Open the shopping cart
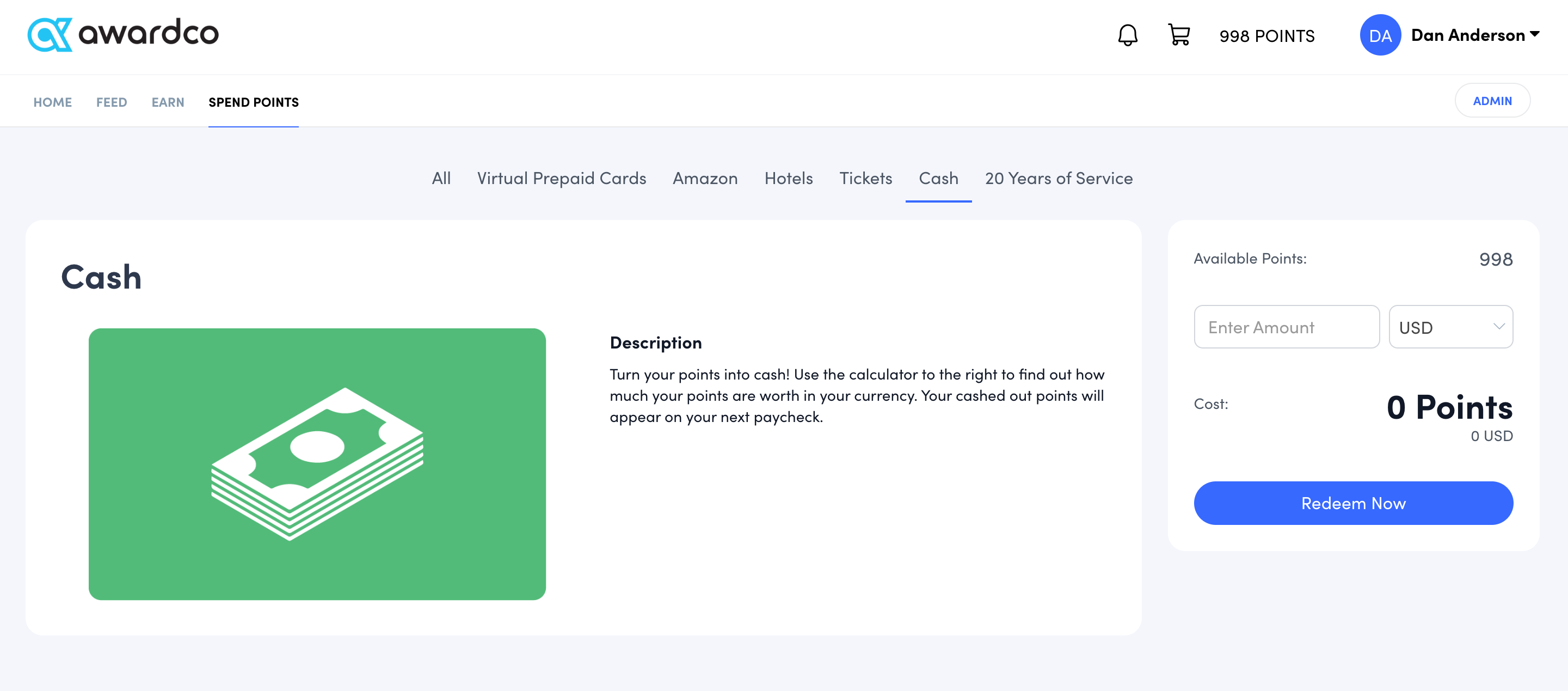1568x691 pixels. [x=1178, y=35]
